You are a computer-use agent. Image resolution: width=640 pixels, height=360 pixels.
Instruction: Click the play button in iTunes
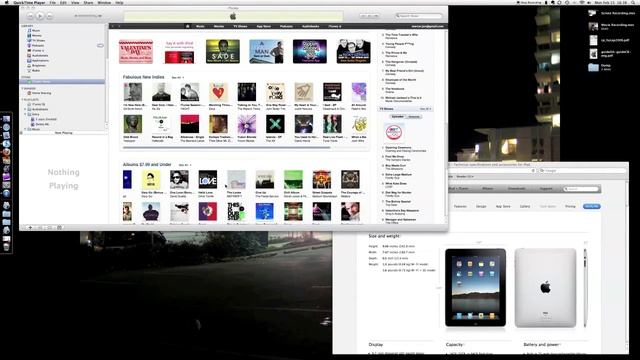40,16
